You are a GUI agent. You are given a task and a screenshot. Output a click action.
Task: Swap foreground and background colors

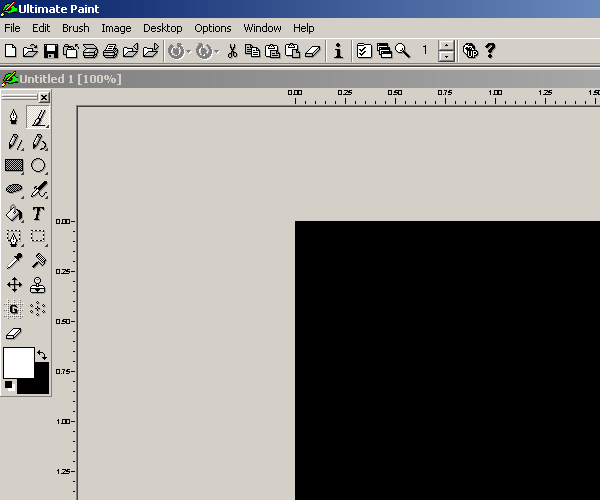tap(42, 355)
